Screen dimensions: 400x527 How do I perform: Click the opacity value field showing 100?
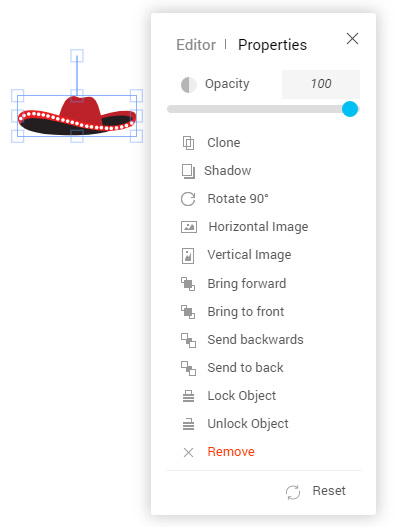click(x=321, y=84)
